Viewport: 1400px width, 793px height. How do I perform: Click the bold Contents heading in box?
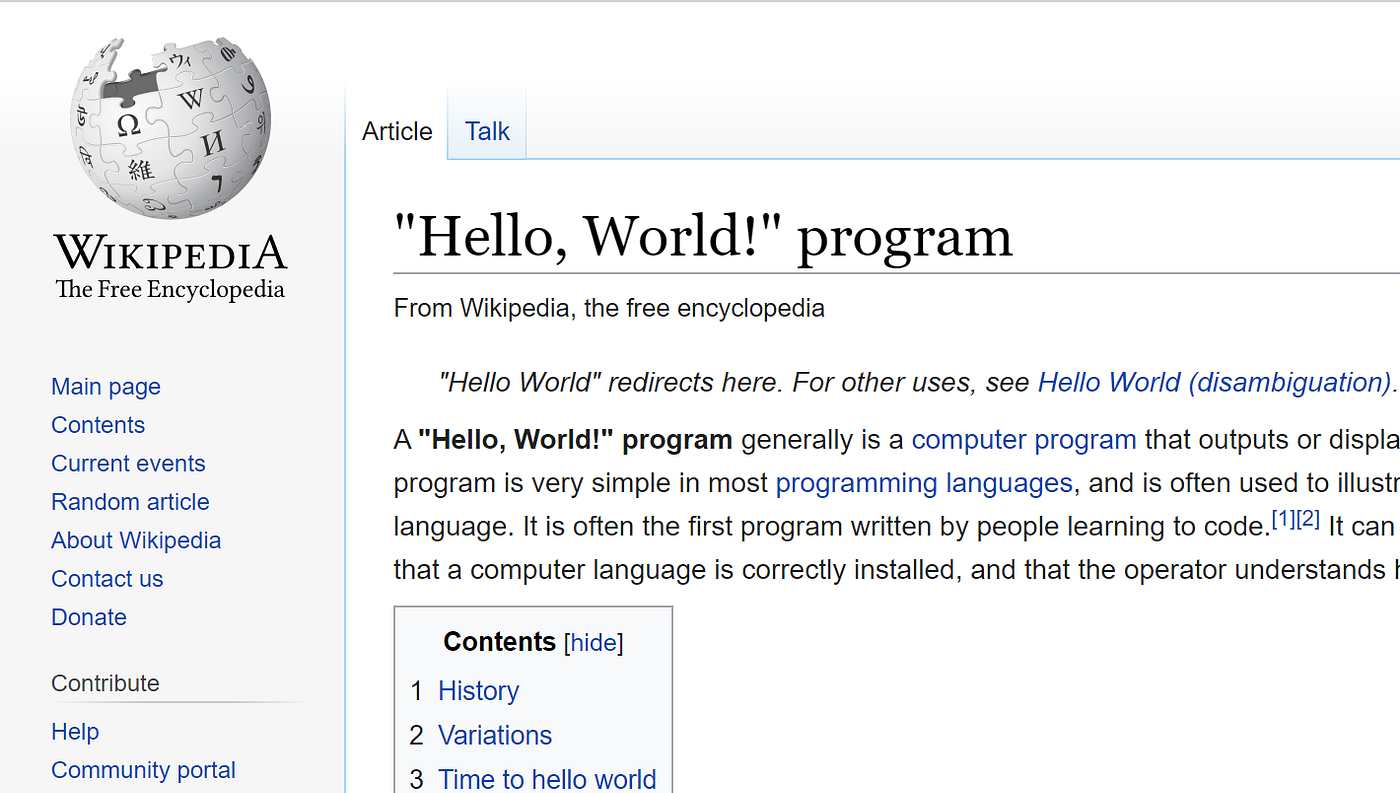point(499,642)
